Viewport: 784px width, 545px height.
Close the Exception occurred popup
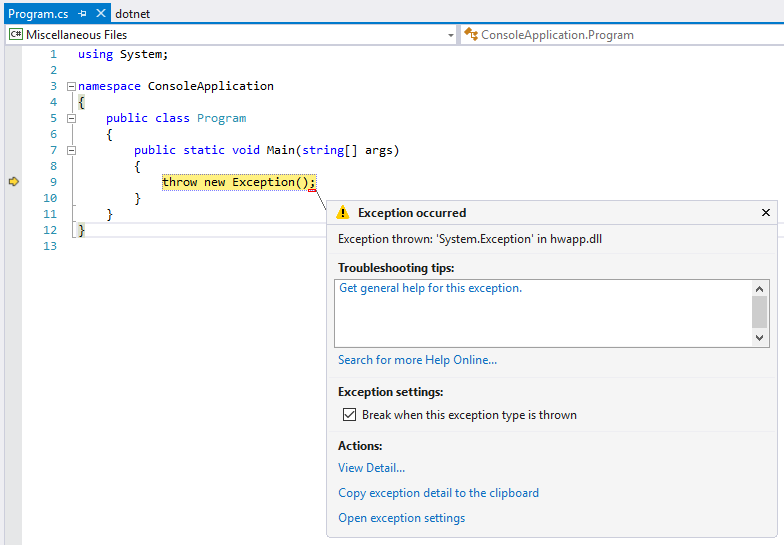click(x=766, y=212)
